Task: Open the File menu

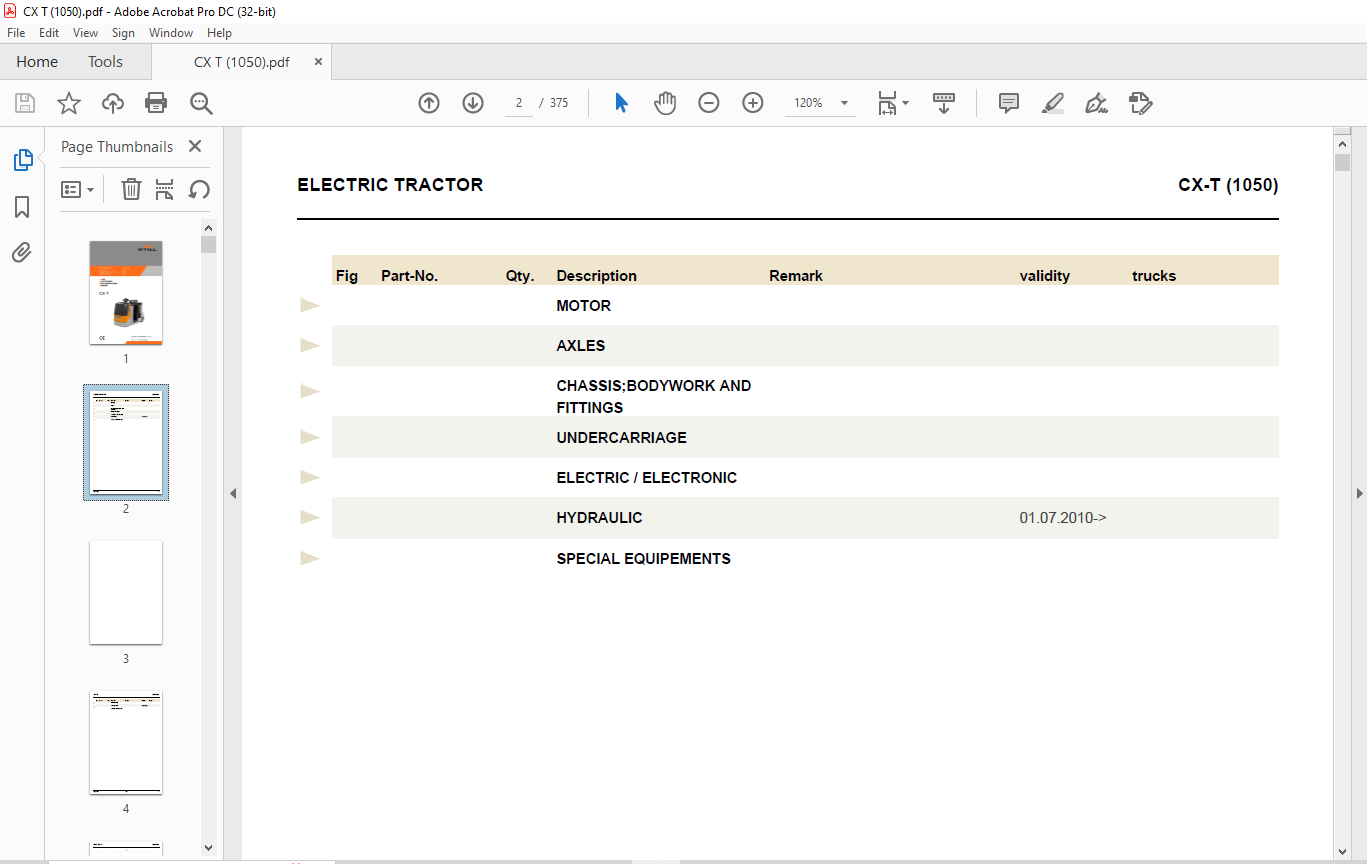Action: pyautogui.click(x=16, y=33)
